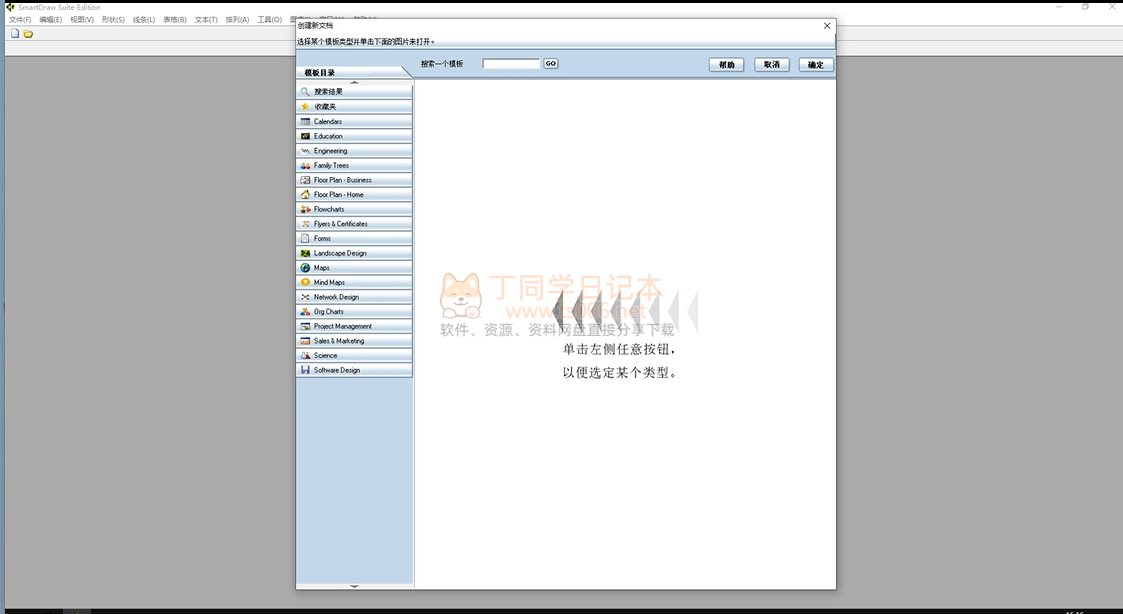Choose the Mind Maps category
1123x614 pixels.
(354, 282)
